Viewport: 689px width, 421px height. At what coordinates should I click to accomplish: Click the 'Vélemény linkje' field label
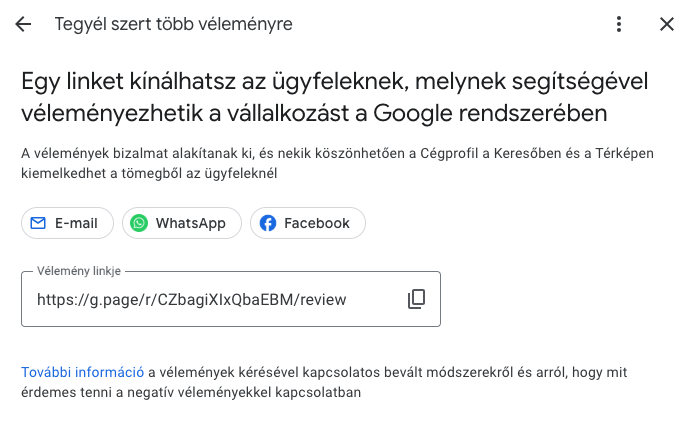[x=79, y=271]
